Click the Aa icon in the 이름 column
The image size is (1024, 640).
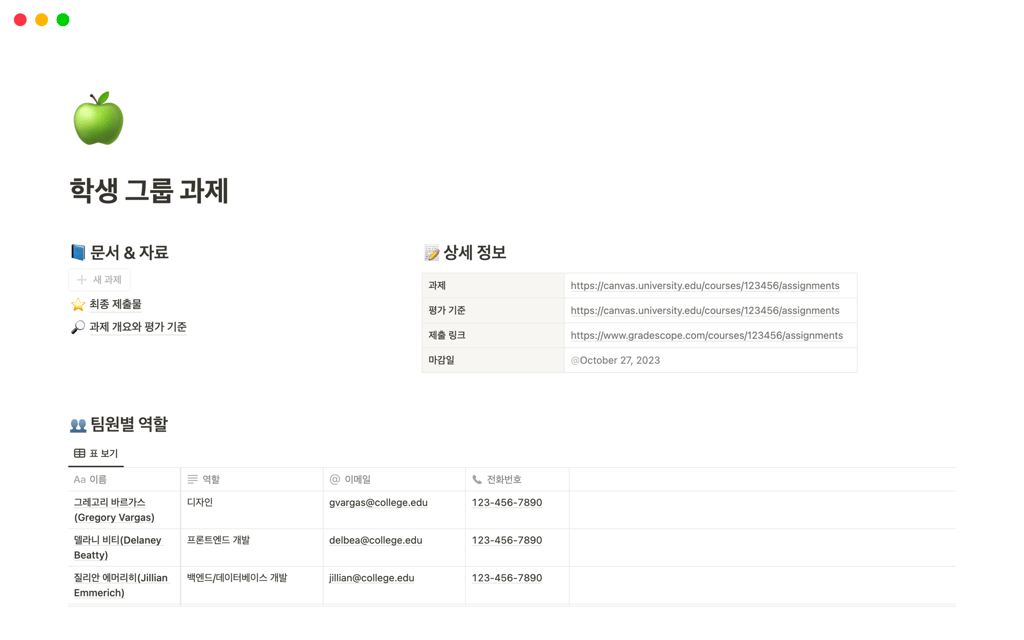coord(80,479)
